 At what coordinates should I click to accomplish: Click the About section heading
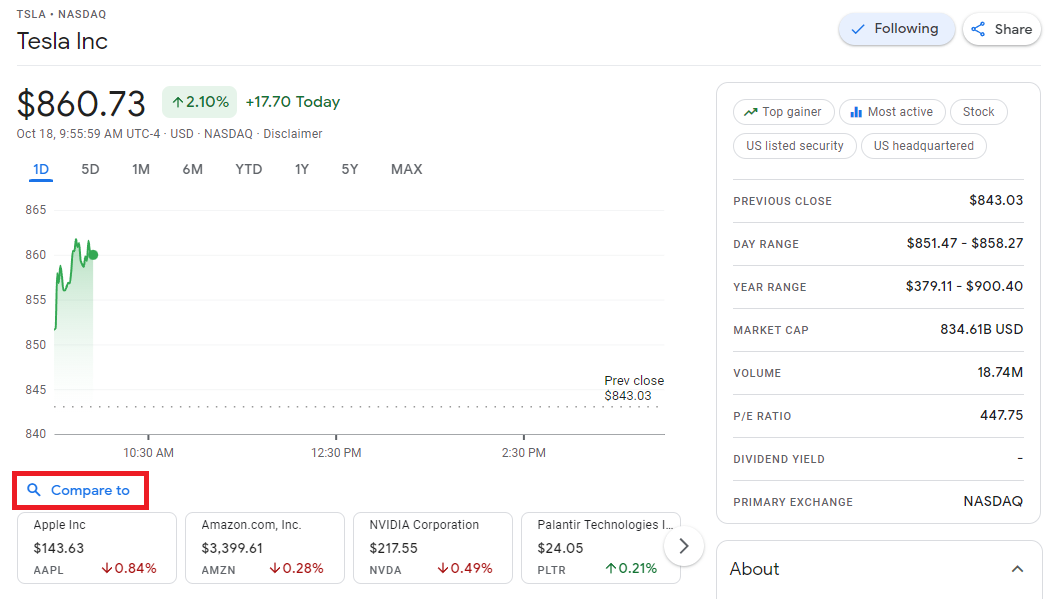tap(754, 569)
